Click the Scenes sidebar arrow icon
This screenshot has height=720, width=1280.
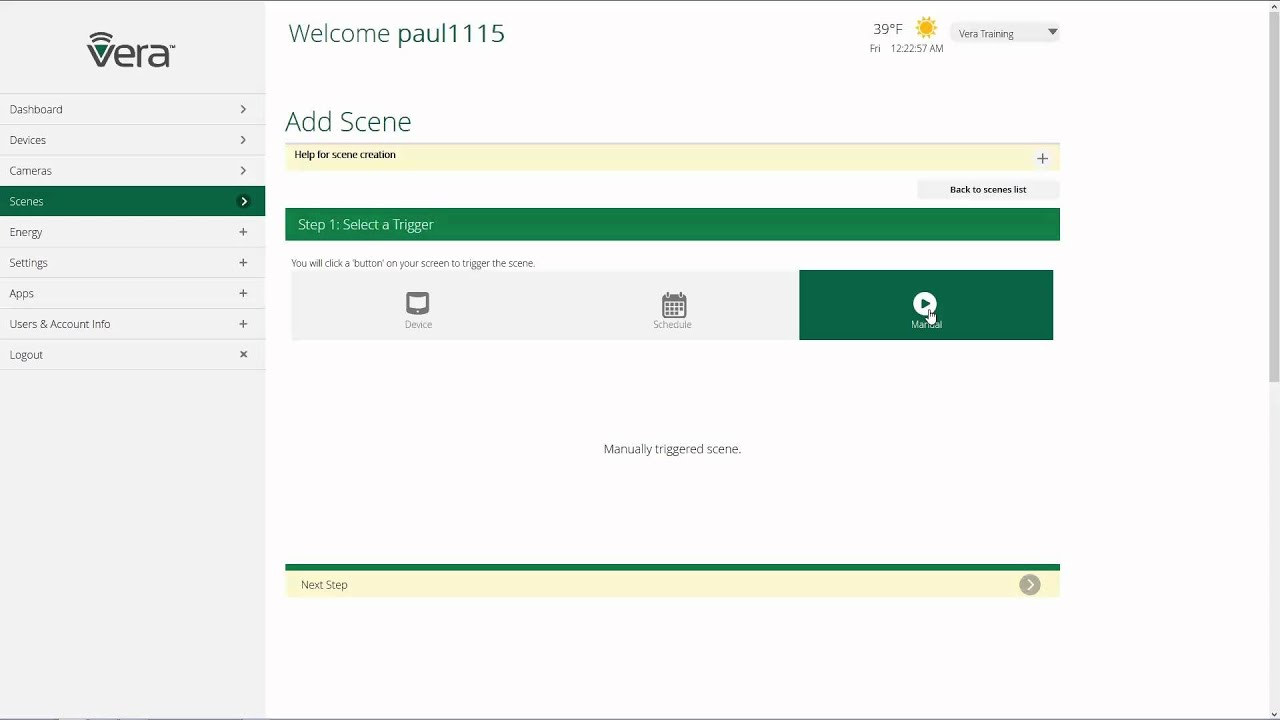[x=243, y=201]
